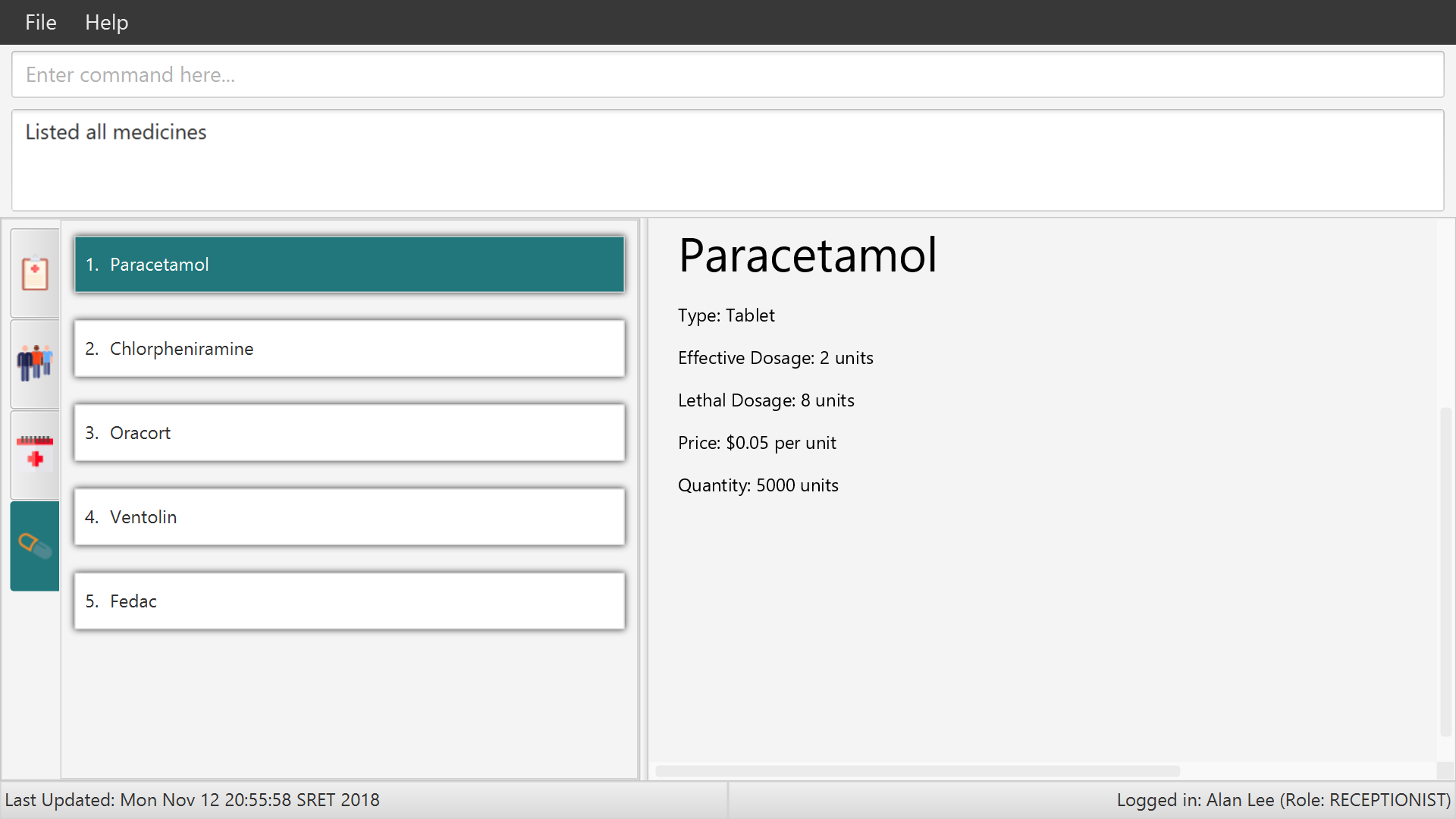Open the appointments calendar tab icon
This screenshot has width=1456, height=819.
[x=35, y=455]
